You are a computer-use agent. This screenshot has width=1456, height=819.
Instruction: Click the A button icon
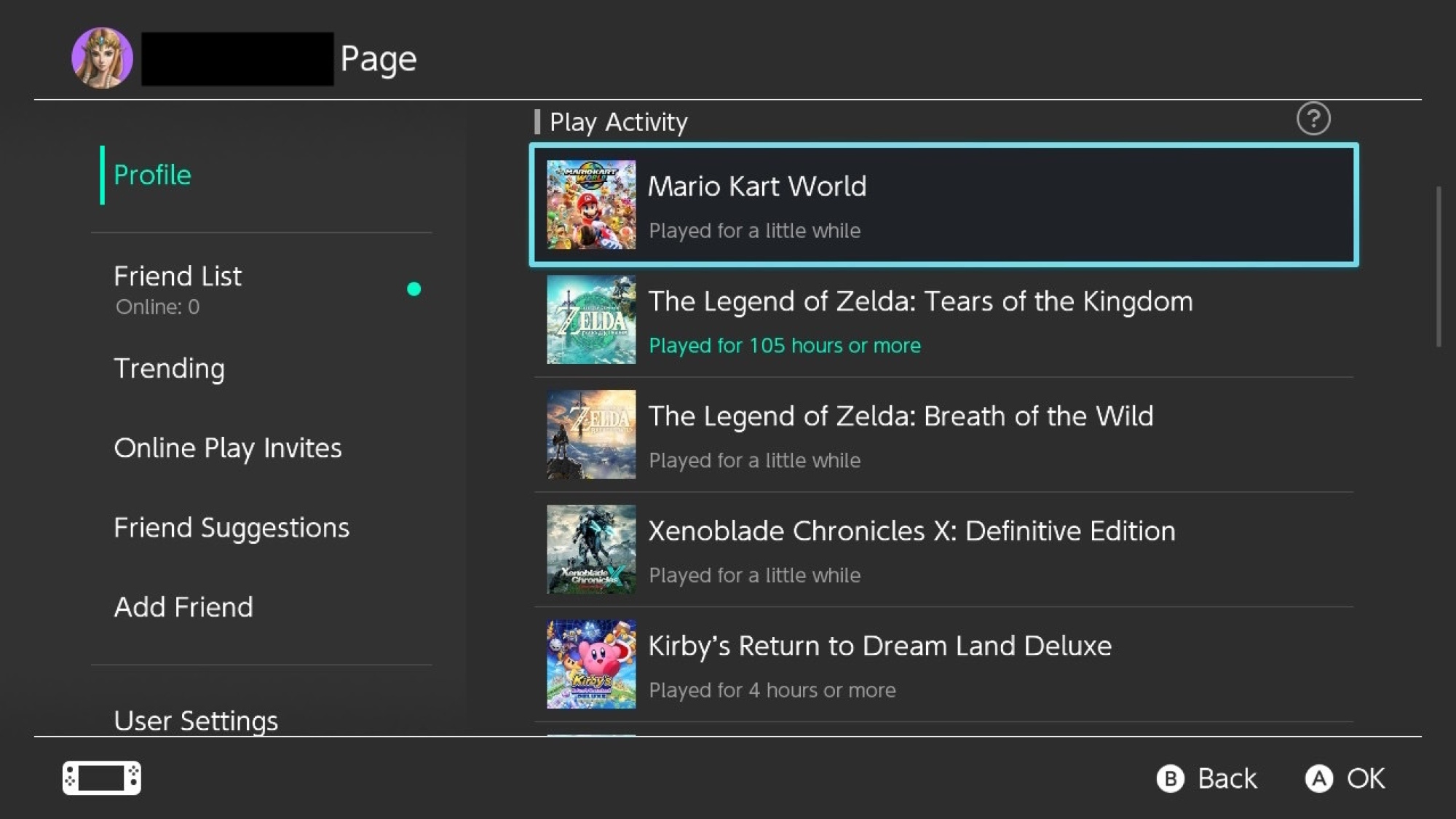[1319, 778]
